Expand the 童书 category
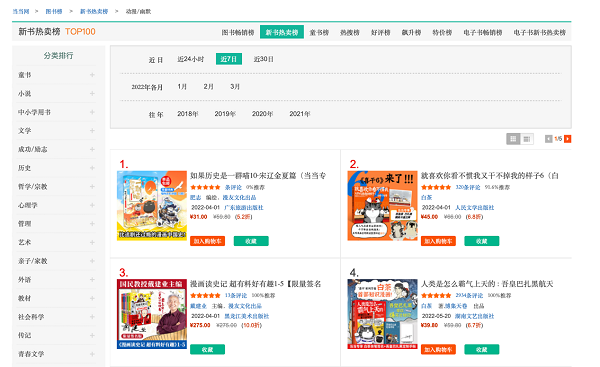 coord(92,75)
